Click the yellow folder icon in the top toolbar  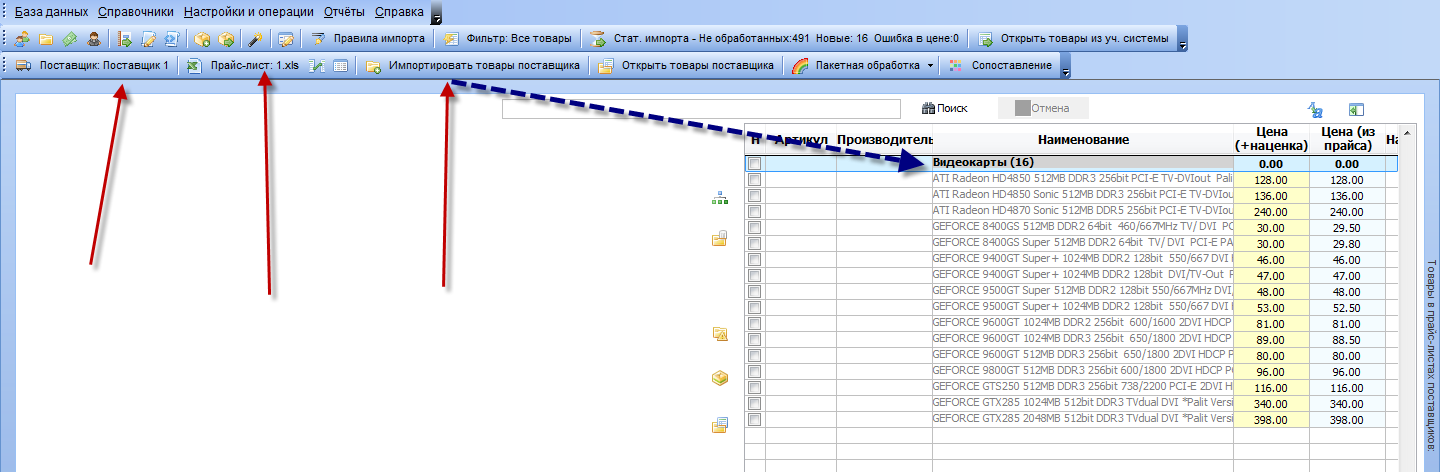(x=46, y=39)
